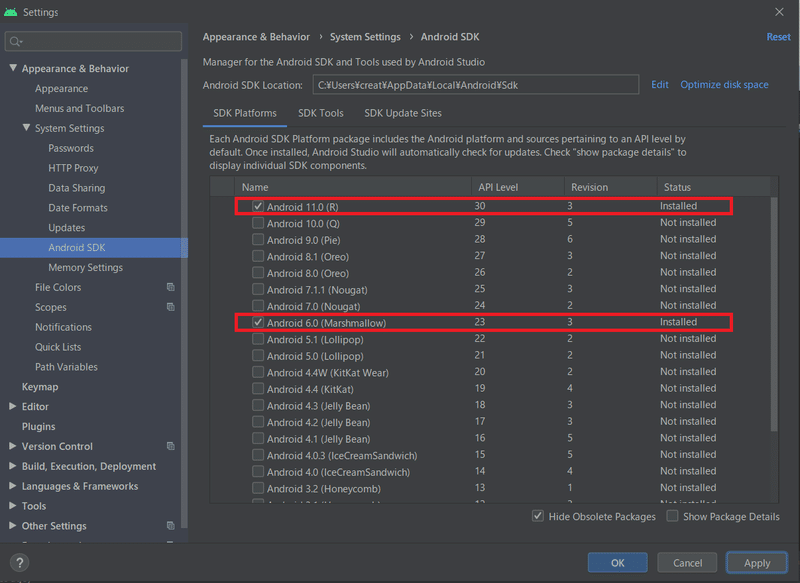Click the project-level icon beside Version Control

(170, 446)
